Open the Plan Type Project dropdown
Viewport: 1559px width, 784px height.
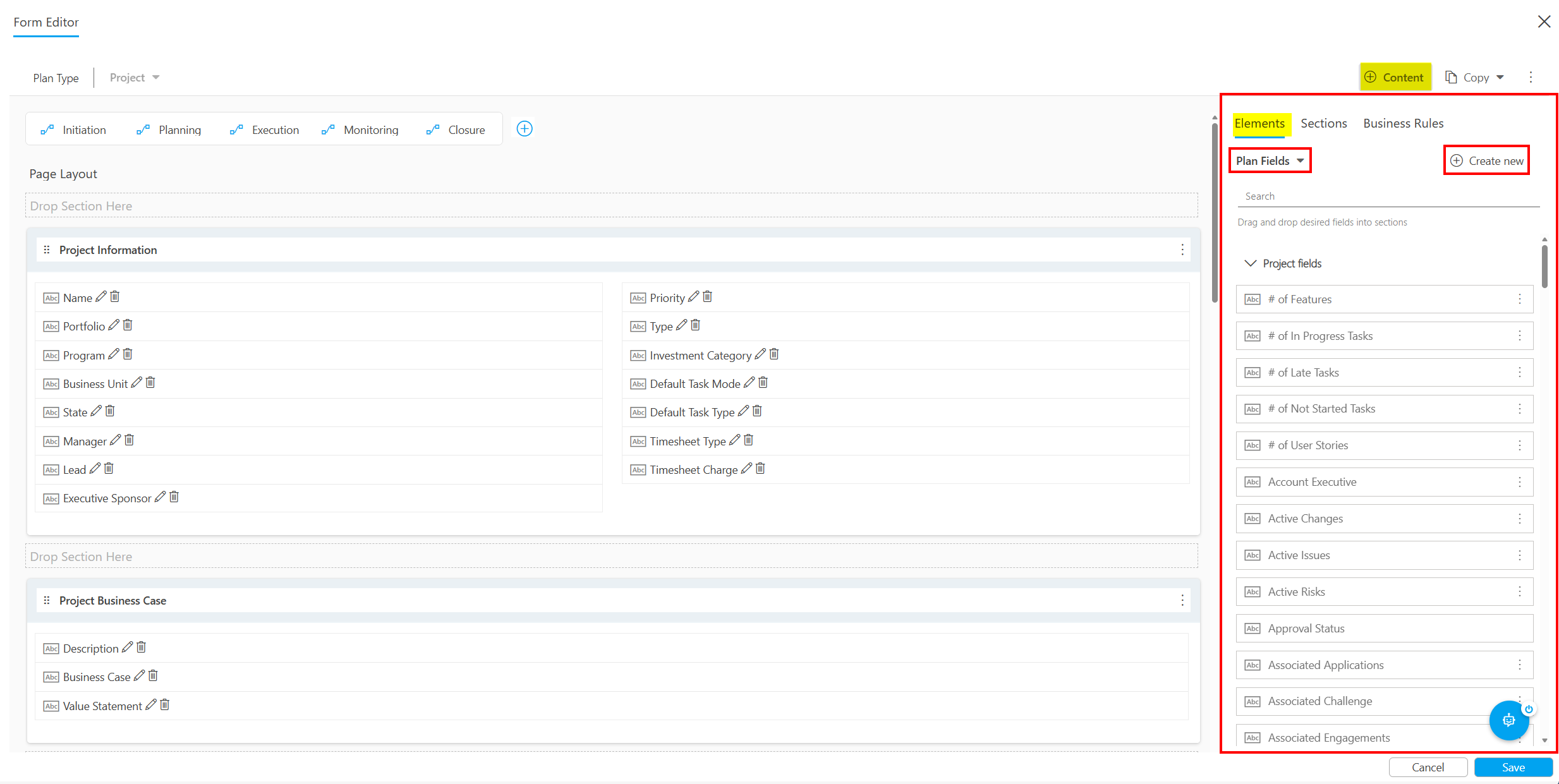click(x=135, y=78)
